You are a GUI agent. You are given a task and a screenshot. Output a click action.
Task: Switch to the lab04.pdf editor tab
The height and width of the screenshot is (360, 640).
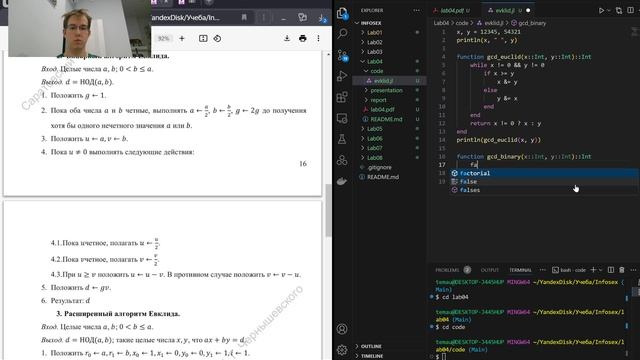pos(452,10)
